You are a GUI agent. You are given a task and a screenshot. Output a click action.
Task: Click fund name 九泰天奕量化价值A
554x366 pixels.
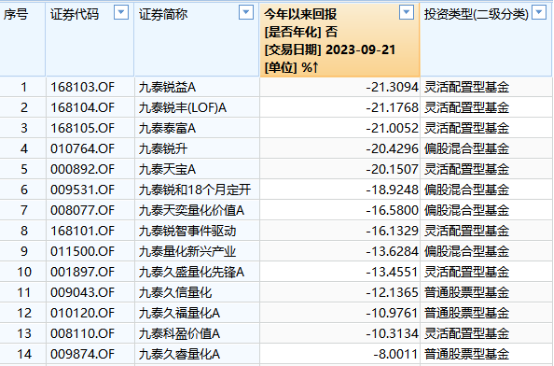tap(191, 211)
